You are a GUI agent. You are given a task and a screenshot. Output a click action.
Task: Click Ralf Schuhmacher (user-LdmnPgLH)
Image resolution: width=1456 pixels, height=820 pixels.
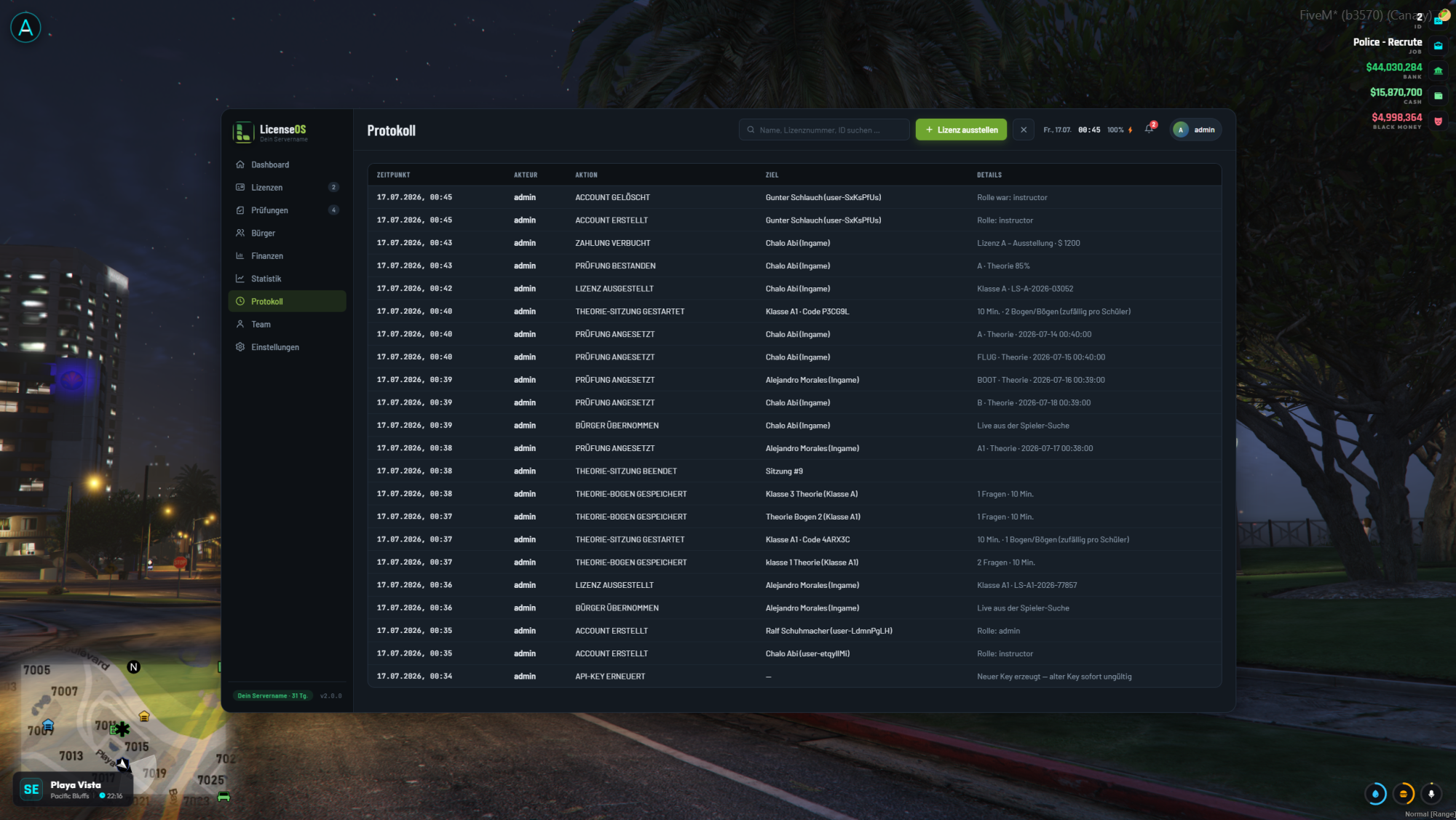tap(829, 631)
